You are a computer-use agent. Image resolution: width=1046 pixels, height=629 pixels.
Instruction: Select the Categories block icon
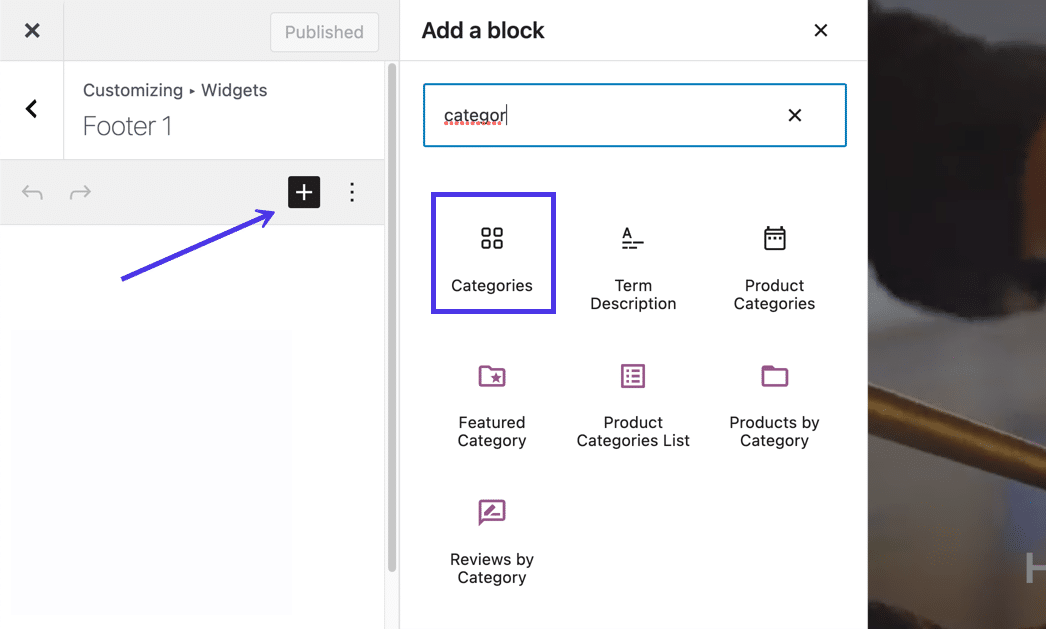491,238
